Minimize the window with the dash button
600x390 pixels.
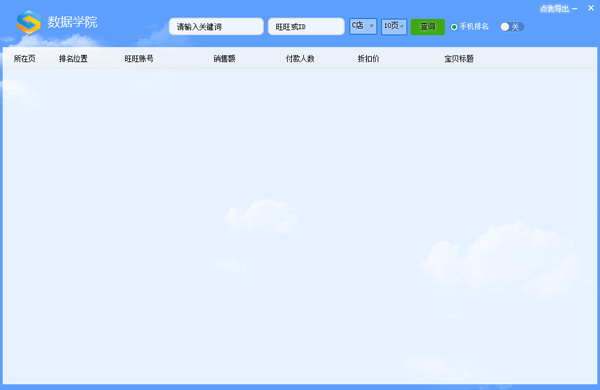click(575, 9)
